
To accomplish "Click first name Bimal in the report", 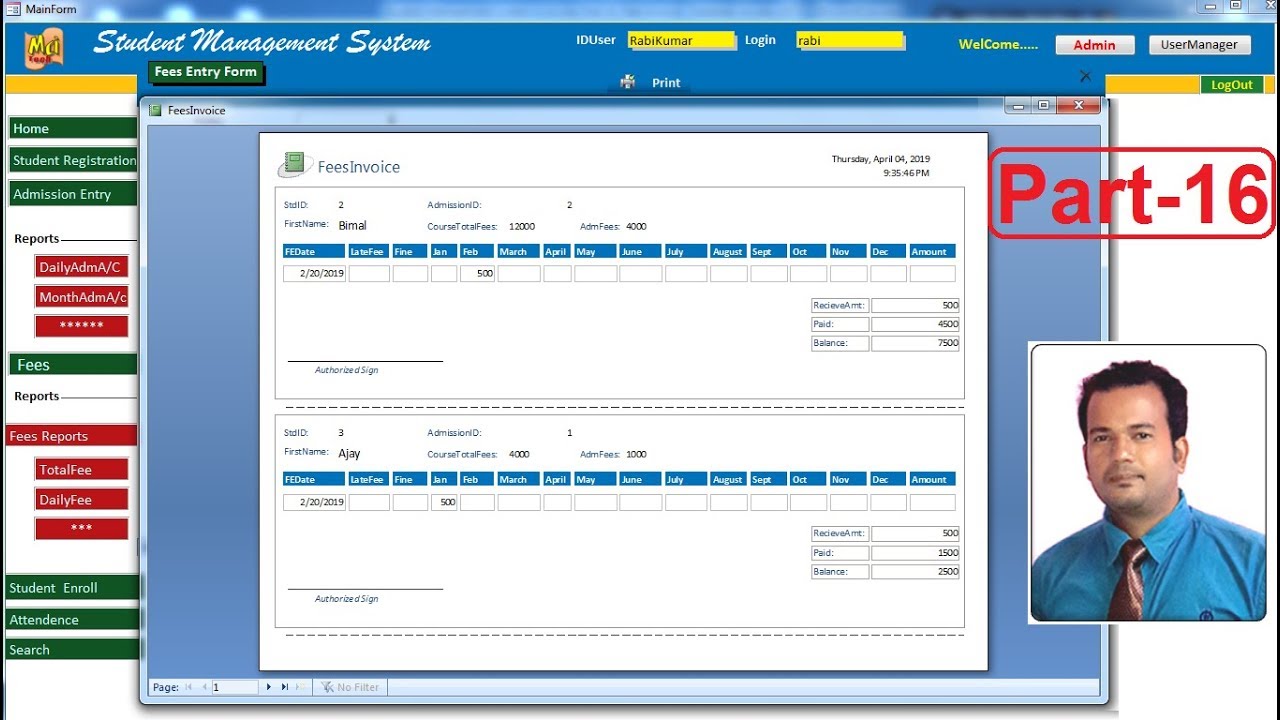I will 353,226.
